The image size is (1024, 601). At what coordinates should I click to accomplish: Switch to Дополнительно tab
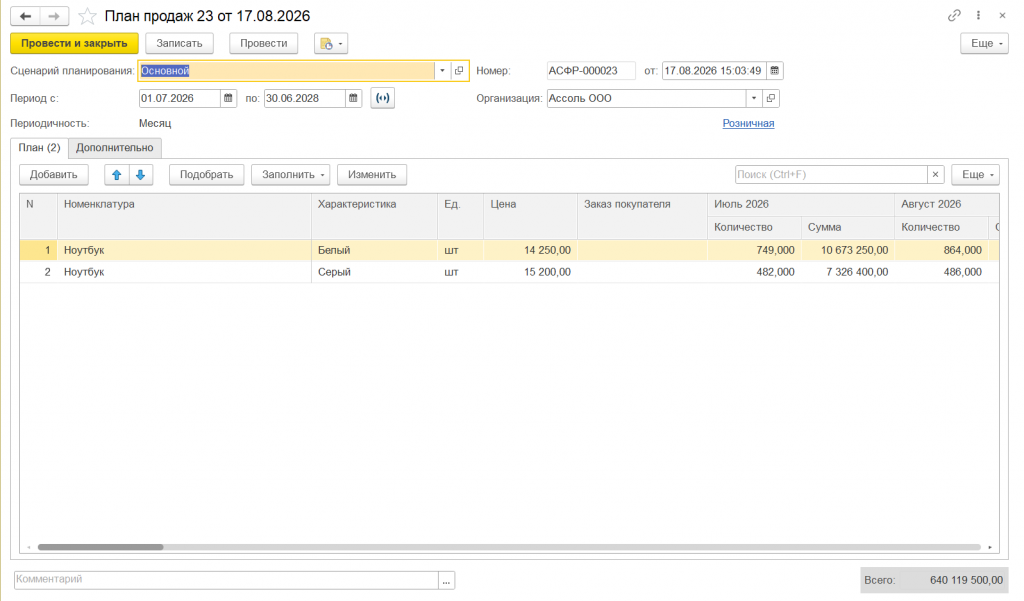[x=114, y=148]
